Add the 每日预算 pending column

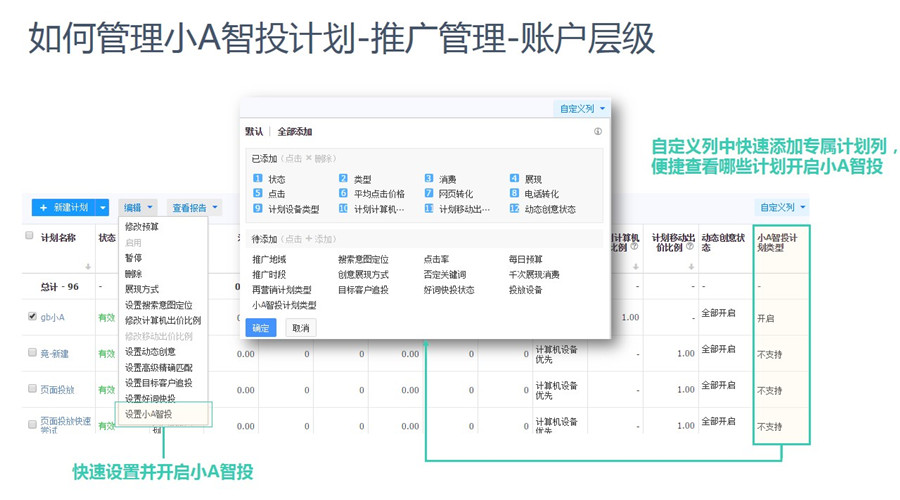[525, 259]
